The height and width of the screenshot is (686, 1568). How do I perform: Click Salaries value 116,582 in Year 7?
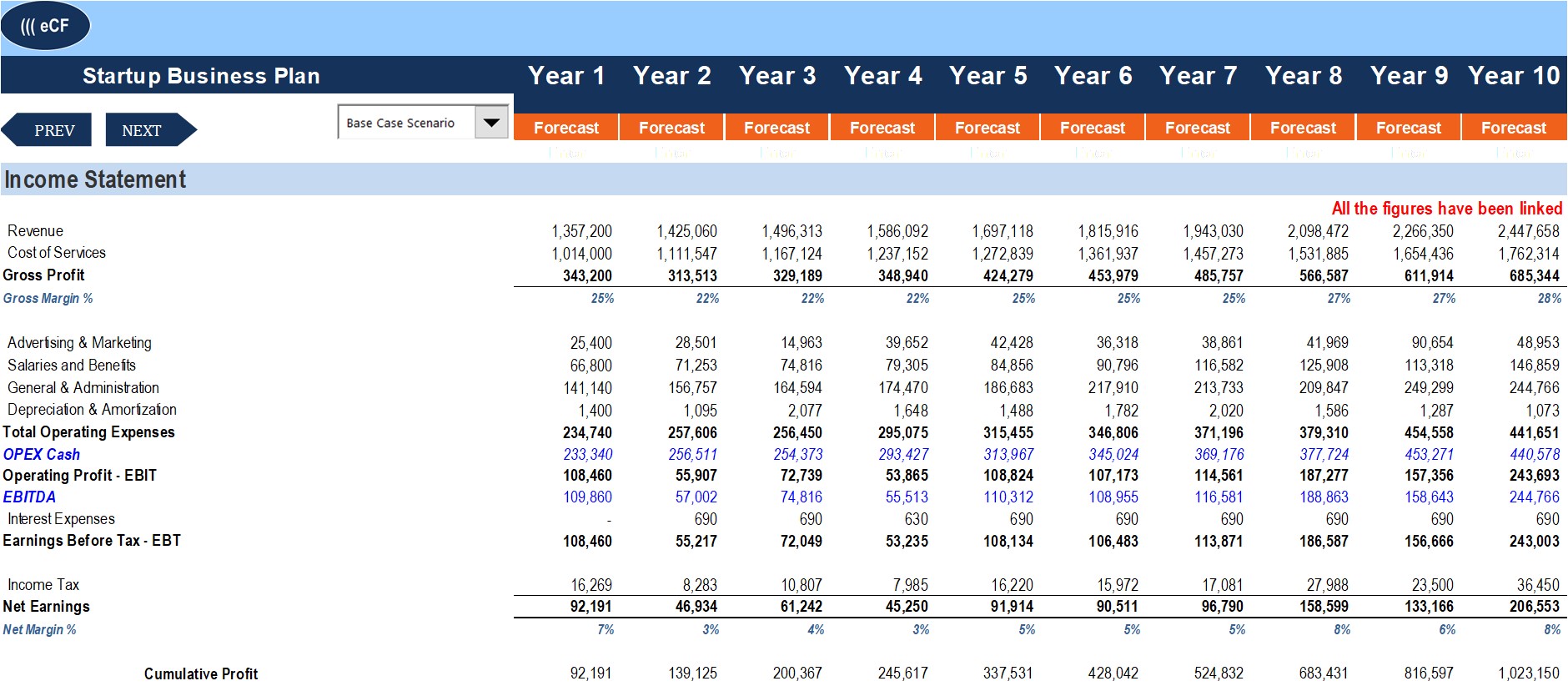[1219, 366]
